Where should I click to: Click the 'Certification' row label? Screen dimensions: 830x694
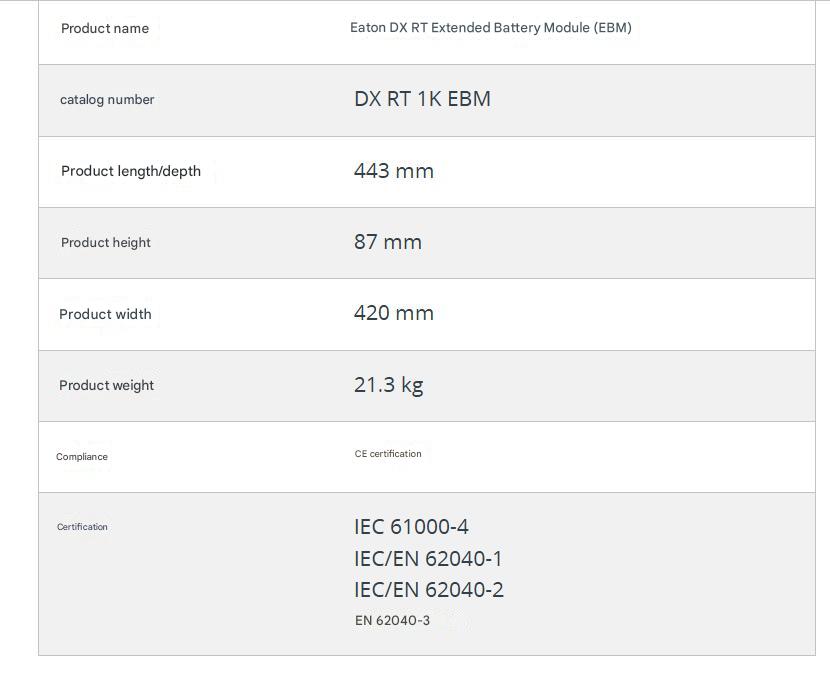82,527
